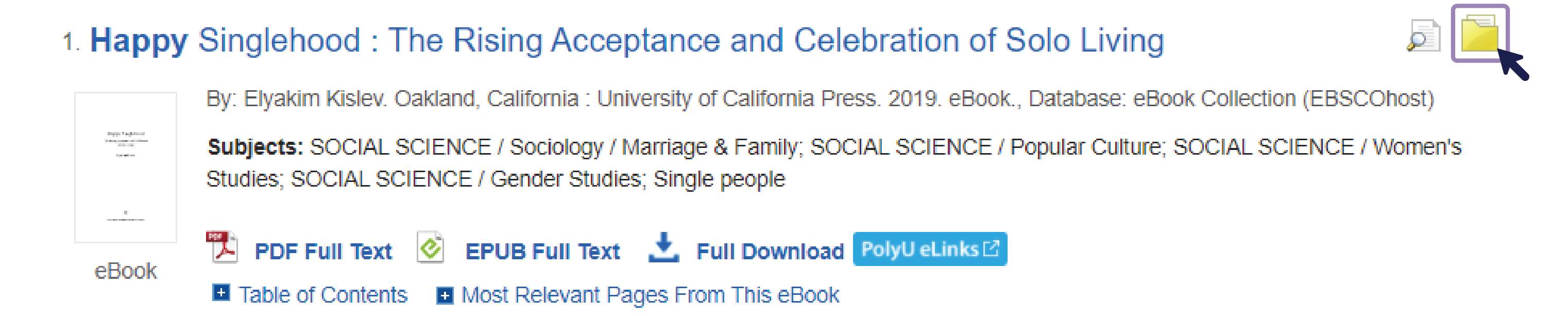Click the green EPUB file icon
Screen dimensions: 1568x316
tap(430, 247)
